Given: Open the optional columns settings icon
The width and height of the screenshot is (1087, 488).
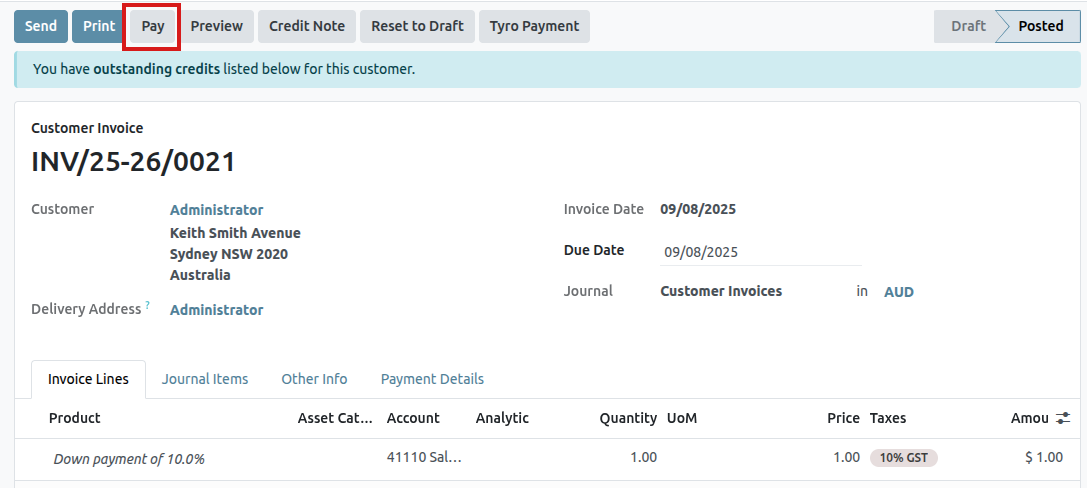Looking at the screenshot, I should [1063, 418].
